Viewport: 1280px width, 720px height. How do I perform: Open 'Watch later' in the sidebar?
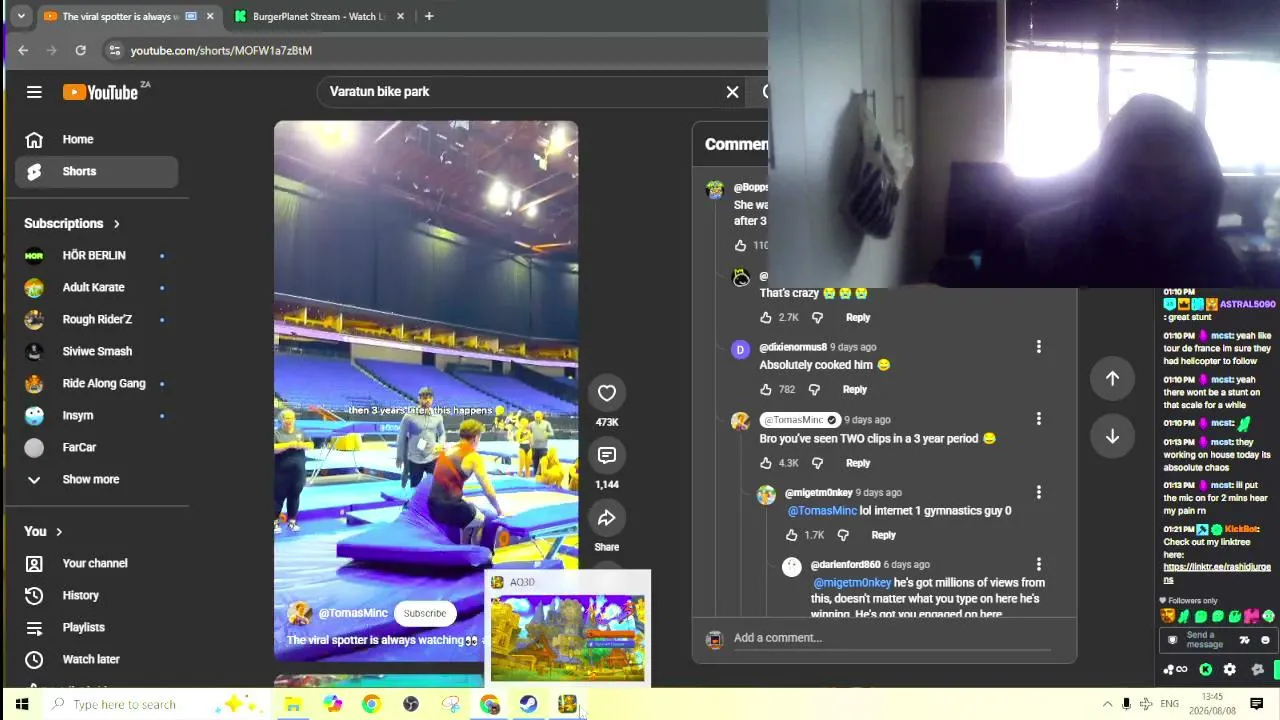[96, 659]
